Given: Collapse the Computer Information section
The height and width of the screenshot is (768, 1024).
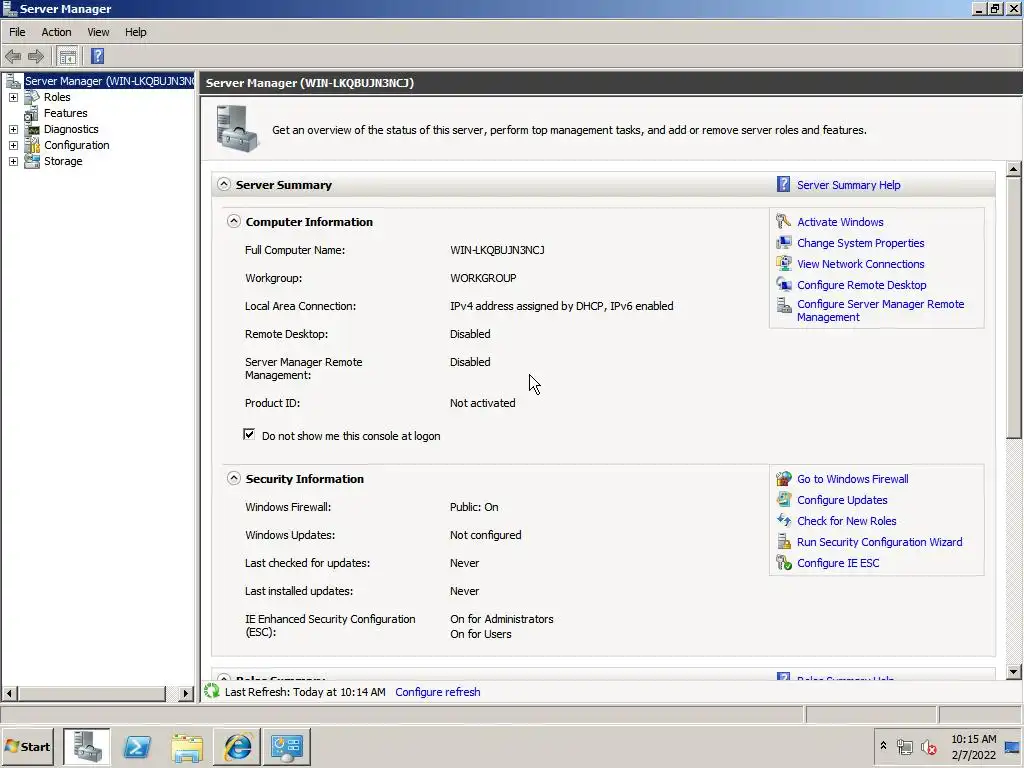Looking at the screenshot, I should (x=234, y=221).
